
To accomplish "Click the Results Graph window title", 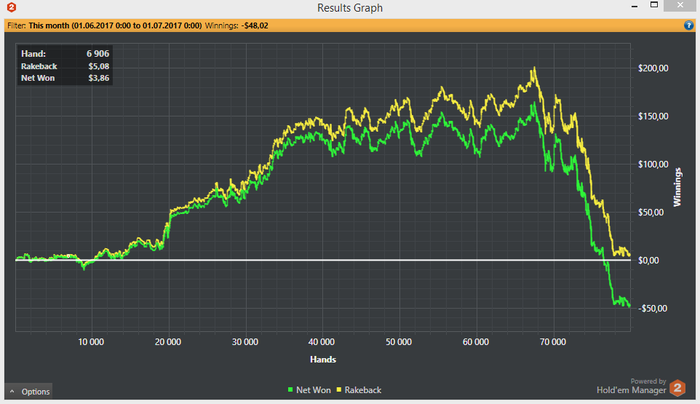I will pyautogui.click(x=350, y=8).
